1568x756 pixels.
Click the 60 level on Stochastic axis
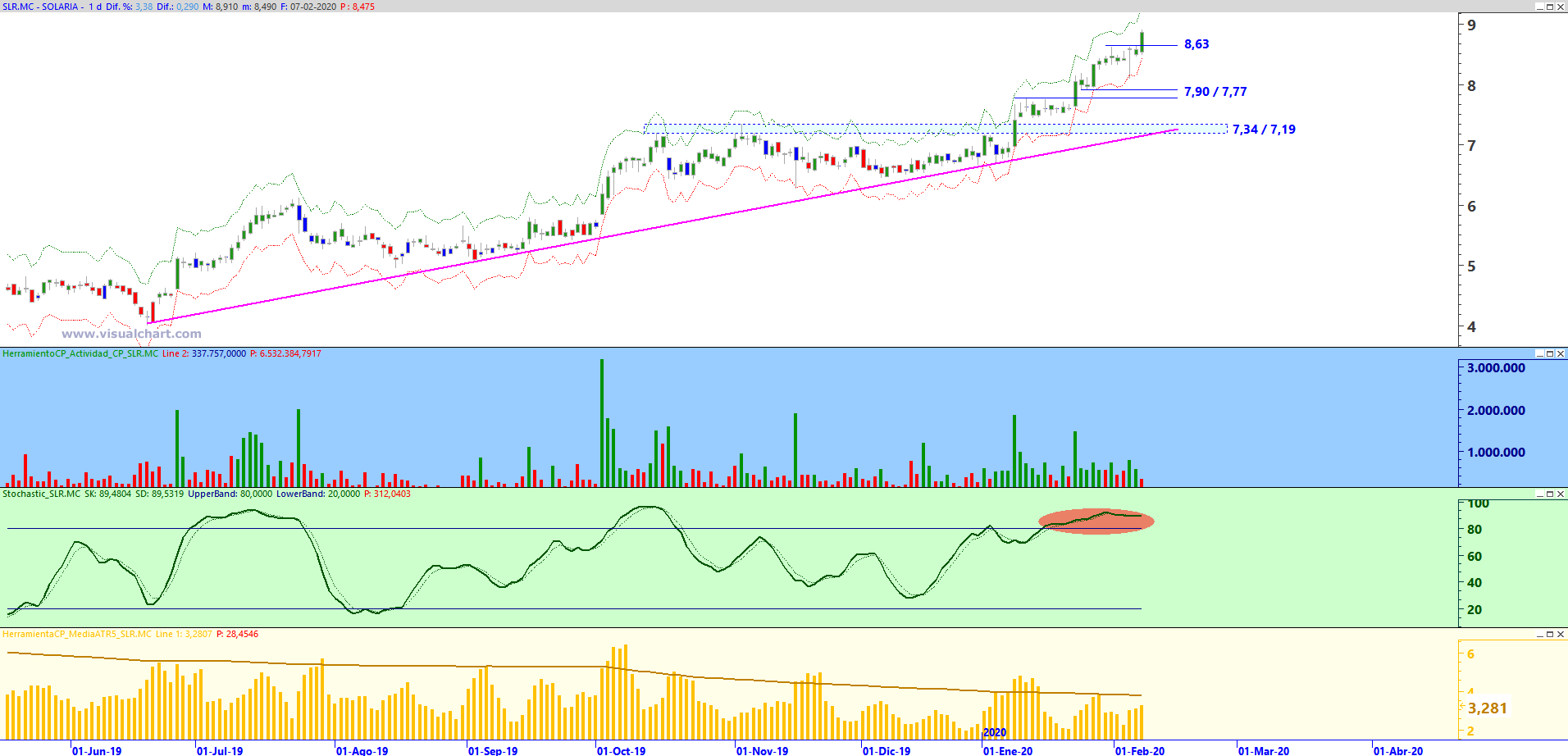click(1475, 557)
